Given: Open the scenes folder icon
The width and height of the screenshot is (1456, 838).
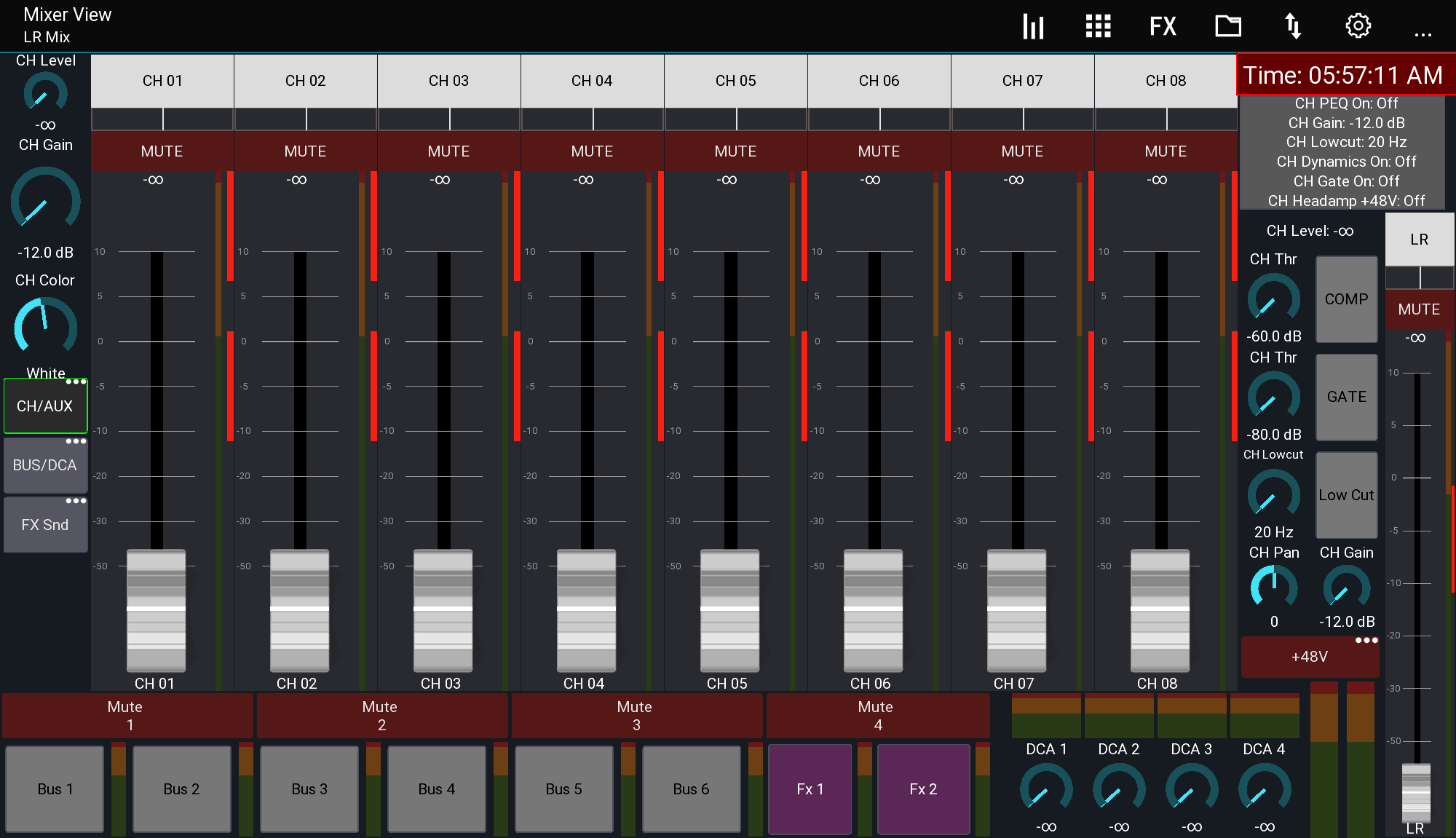Looking at the screenshot, I should [x=1228, y=25].
